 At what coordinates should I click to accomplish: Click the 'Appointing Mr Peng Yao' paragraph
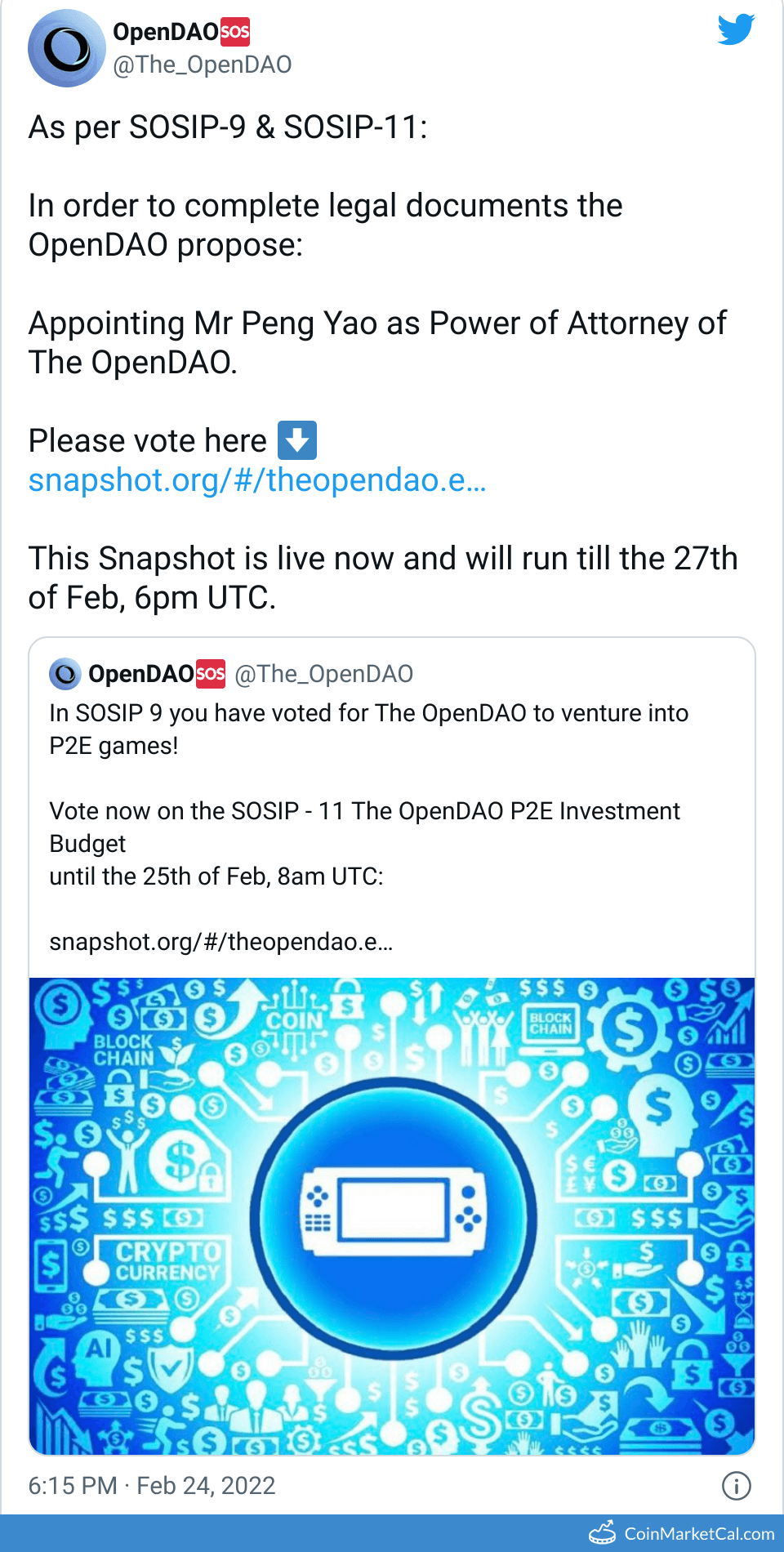click(x=377, y=343)
